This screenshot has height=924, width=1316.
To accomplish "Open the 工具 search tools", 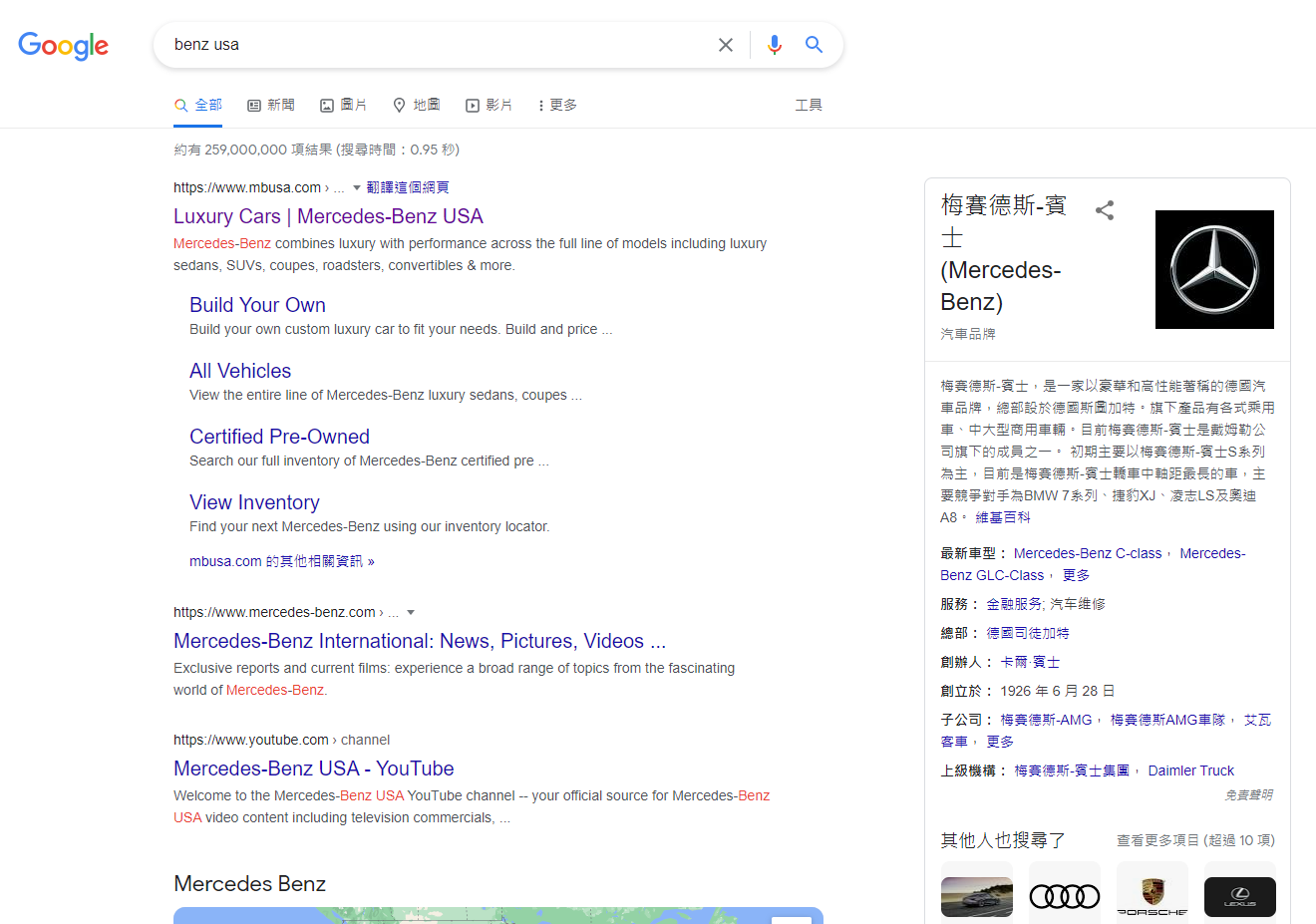I will point(809,105).
